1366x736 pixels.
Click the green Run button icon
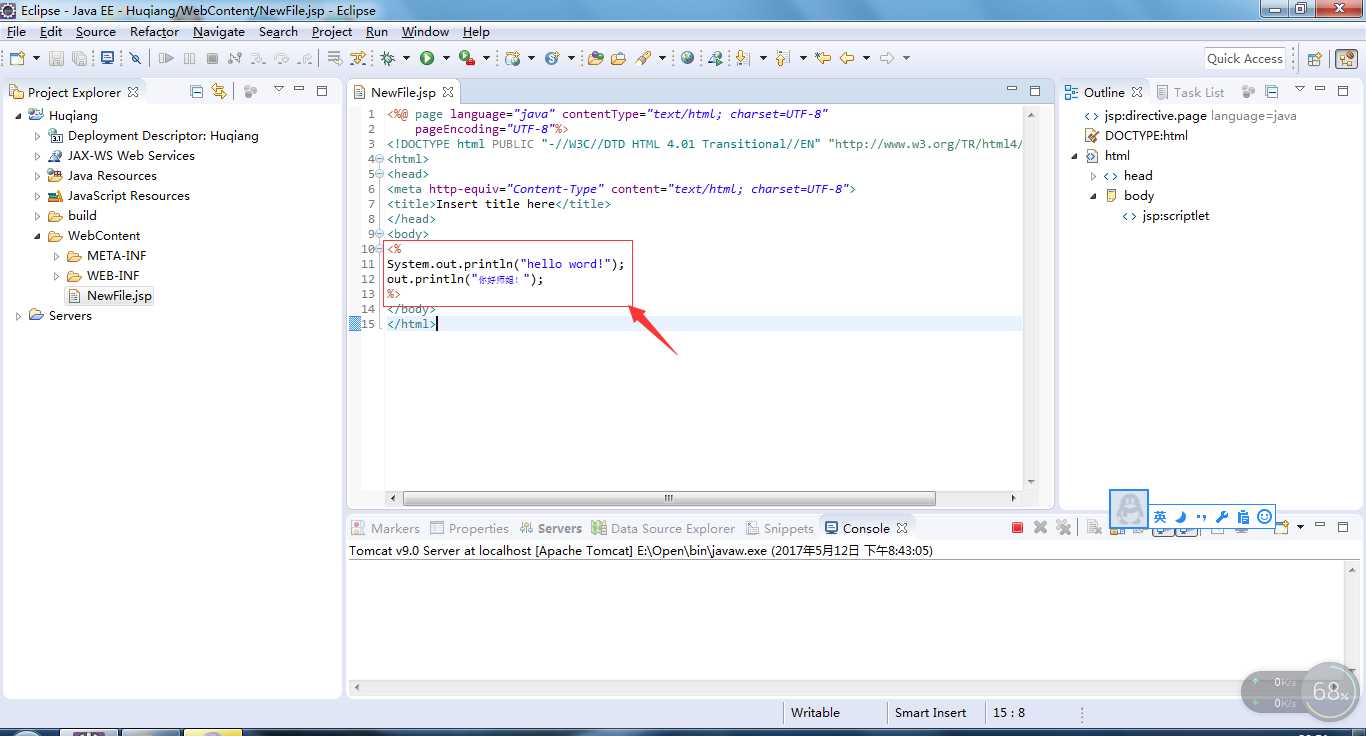point(427,59)
